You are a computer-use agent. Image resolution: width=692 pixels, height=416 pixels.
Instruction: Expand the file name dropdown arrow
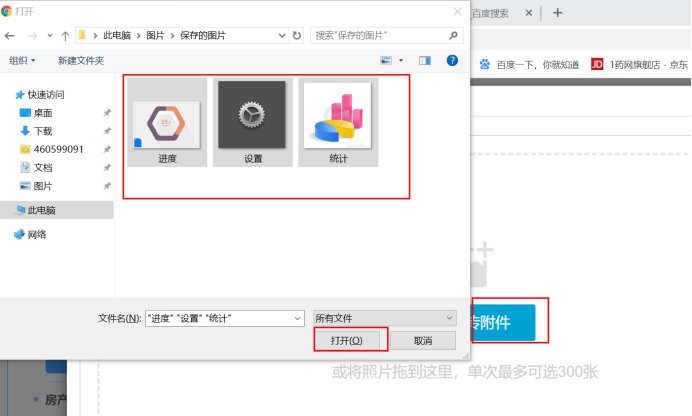coord(297,318)
